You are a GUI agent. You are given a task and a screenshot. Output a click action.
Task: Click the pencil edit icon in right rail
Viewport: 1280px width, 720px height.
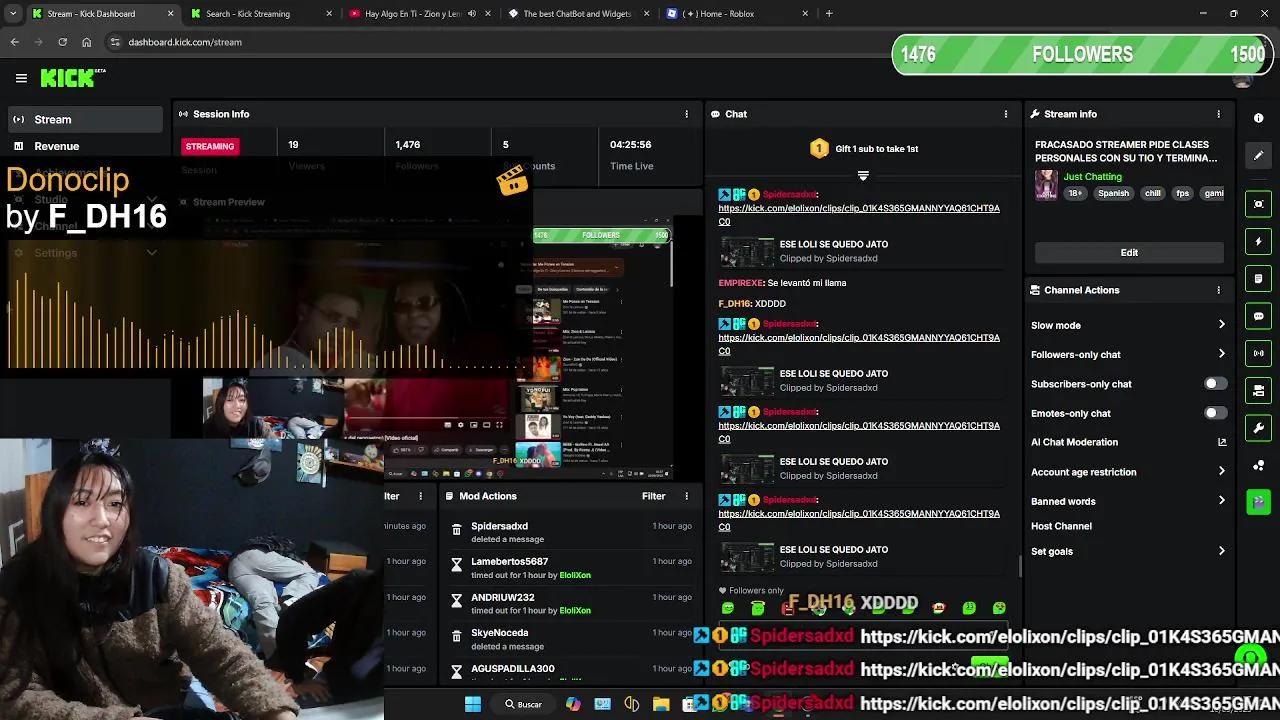point(1258,155)
